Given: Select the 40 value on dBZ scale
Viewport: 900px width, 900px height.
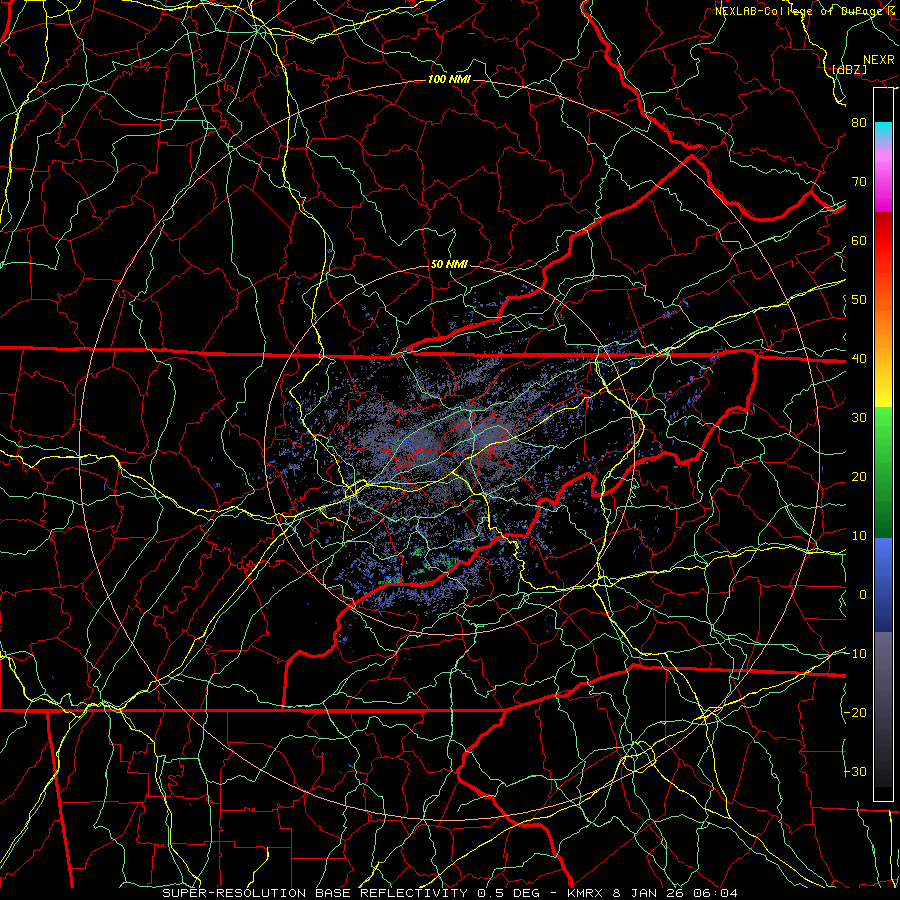Looking at the screenshot, I should pos(859,359).
